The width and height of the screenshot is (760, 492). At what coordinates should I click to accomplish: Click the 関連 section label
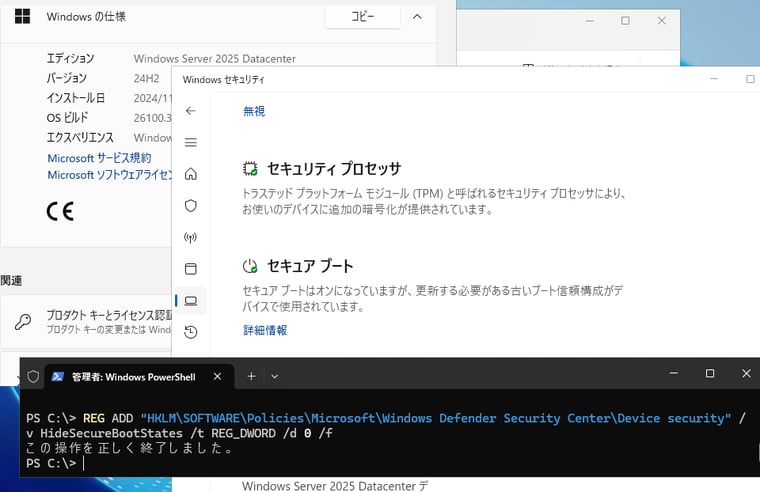pos(11,280)
